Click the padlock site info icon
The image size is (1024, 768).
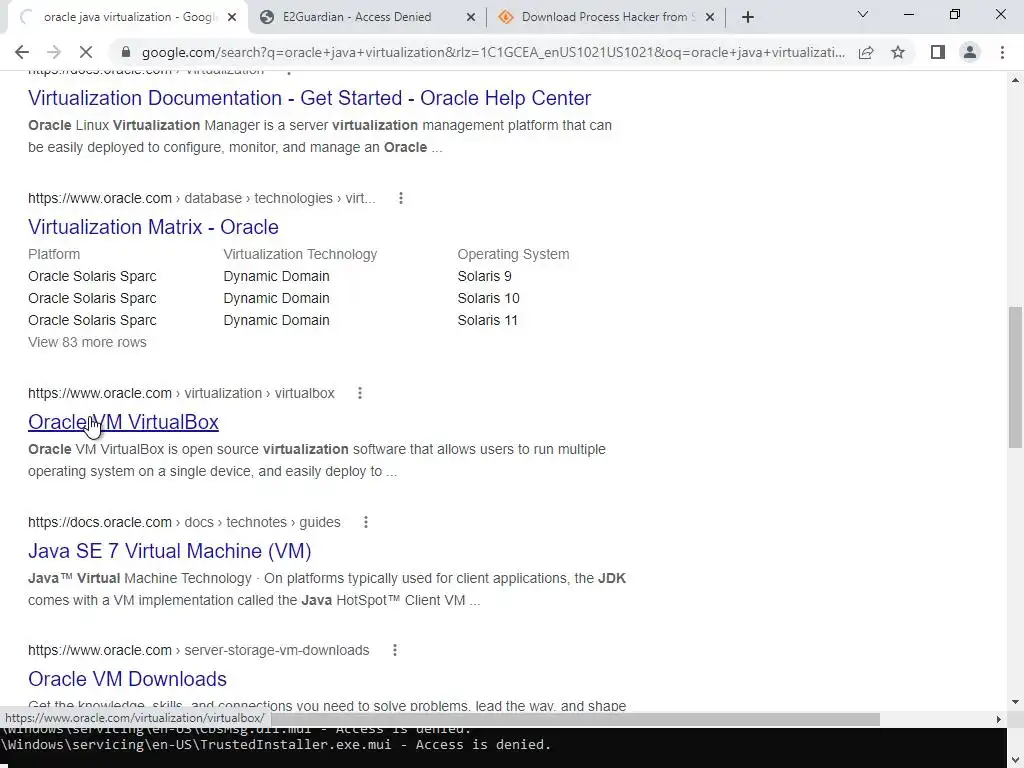point(126,52)
